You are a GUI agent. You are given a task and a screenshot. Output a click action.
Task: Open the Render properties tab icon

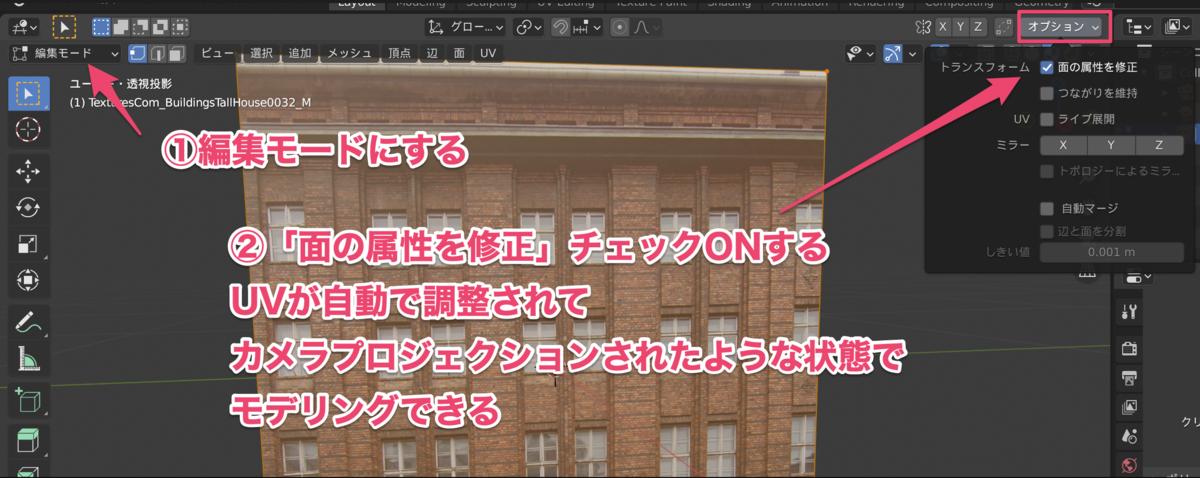(x=1131, y=349)
